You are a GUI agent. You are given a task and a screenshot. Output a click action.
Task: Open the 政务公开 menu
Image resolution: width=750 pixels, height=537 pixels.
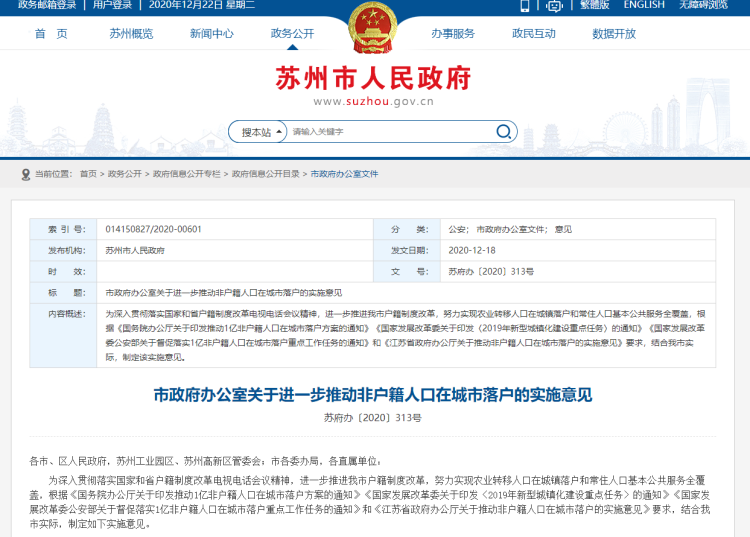(292, 34)
